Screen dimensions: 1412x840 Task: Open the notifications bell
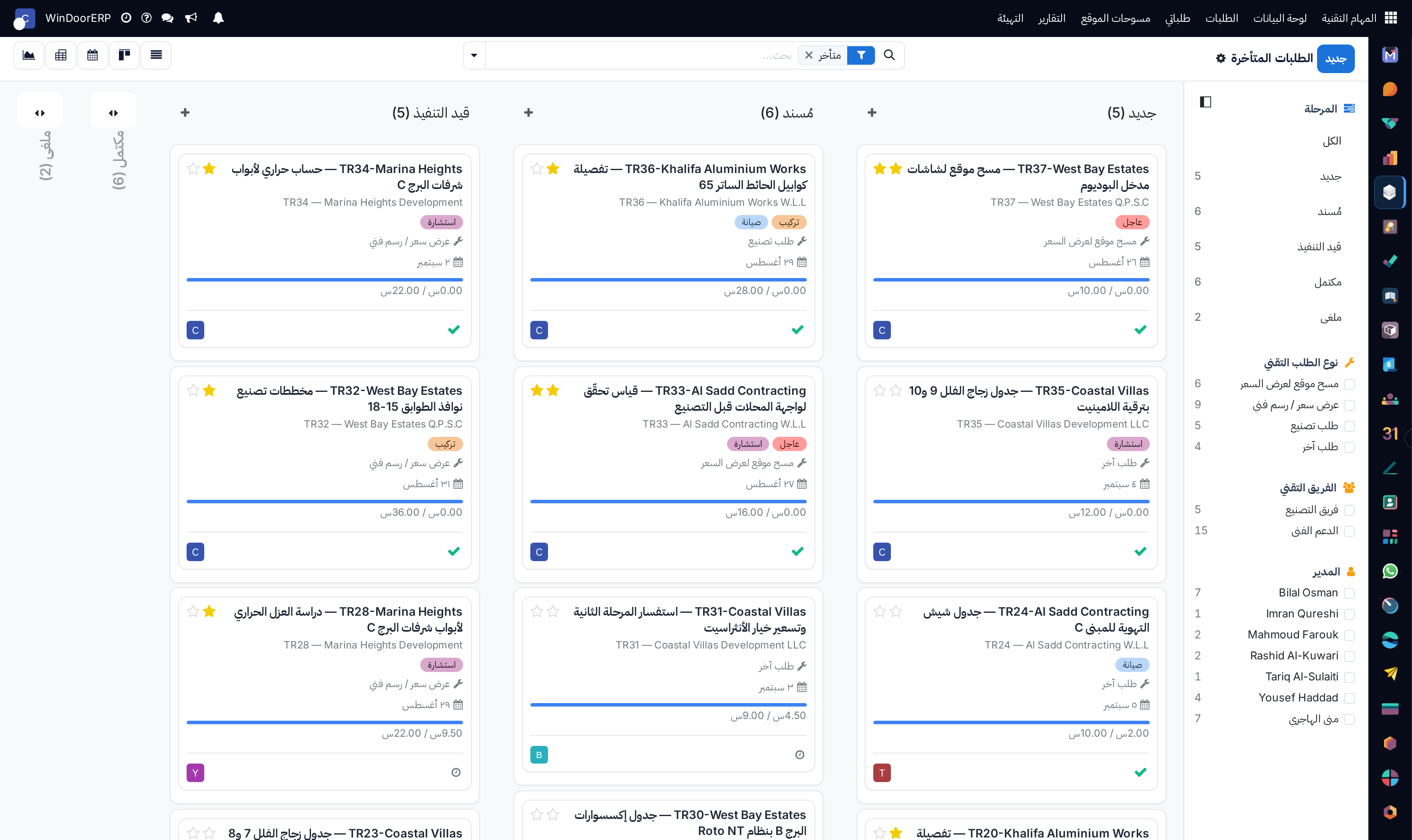click(218, 18)
